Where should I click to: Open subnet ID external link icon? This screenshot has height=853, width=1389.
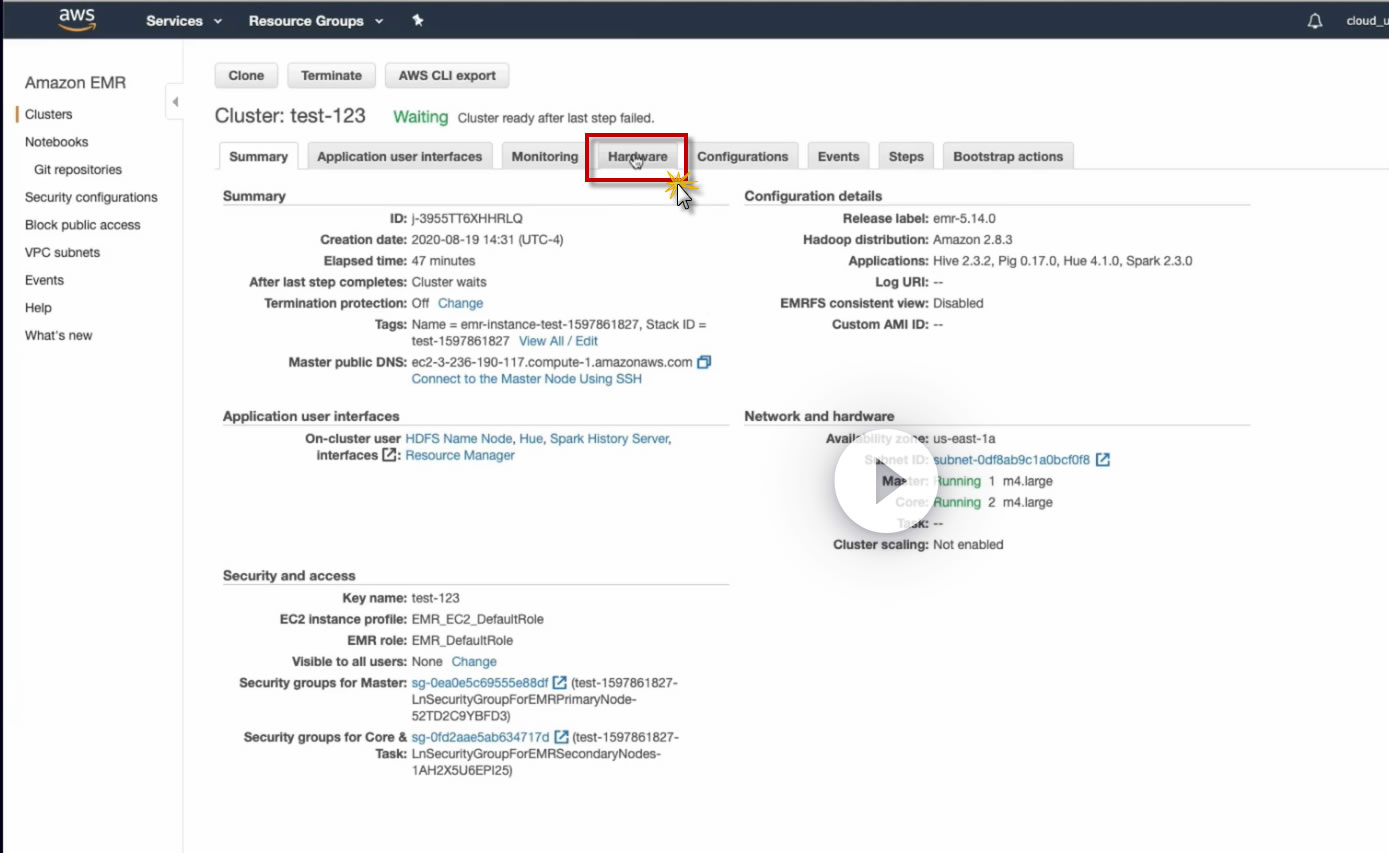coord(1102,460)
